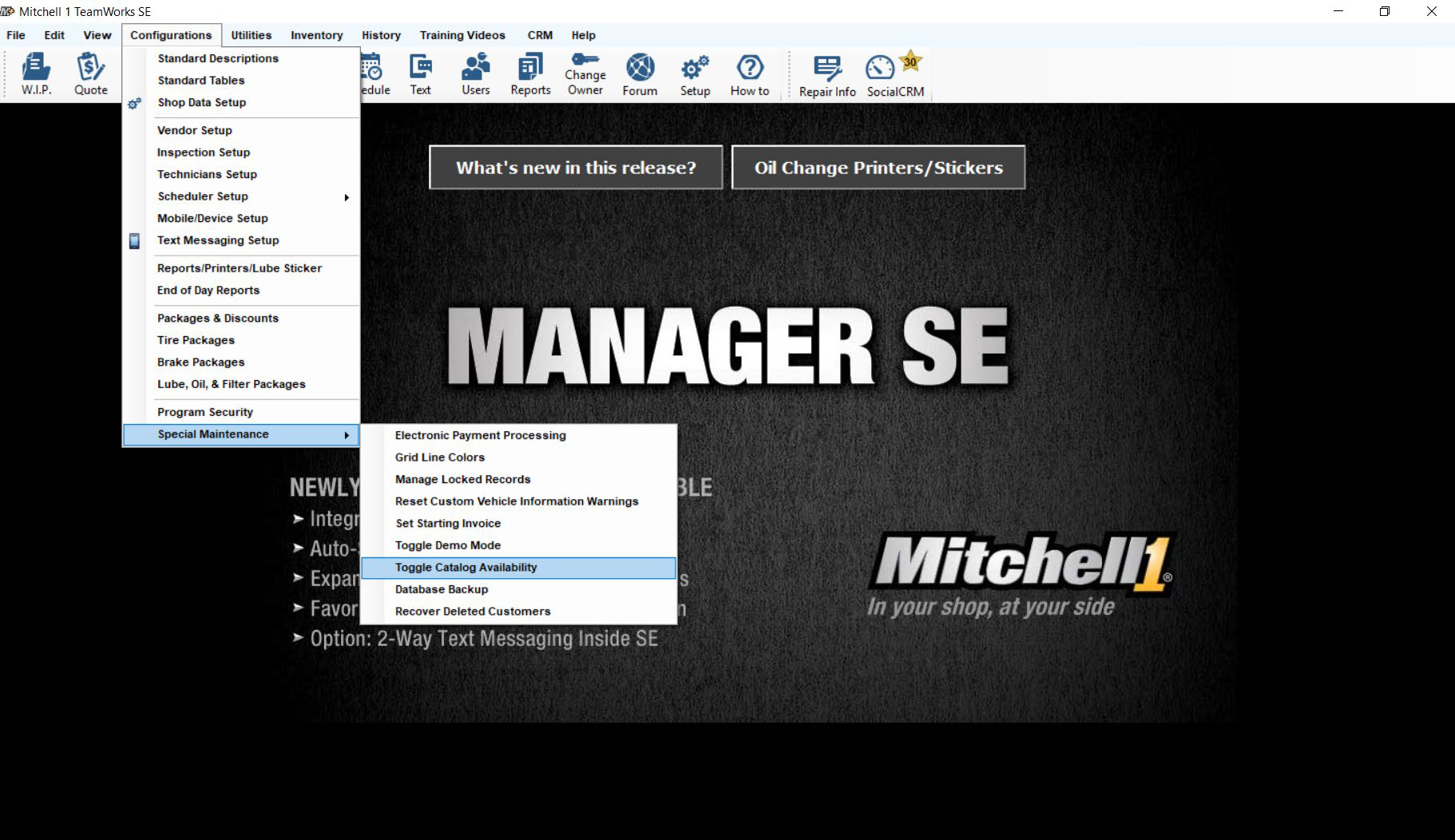Click the What's new in this release button

tap(575, 167)
